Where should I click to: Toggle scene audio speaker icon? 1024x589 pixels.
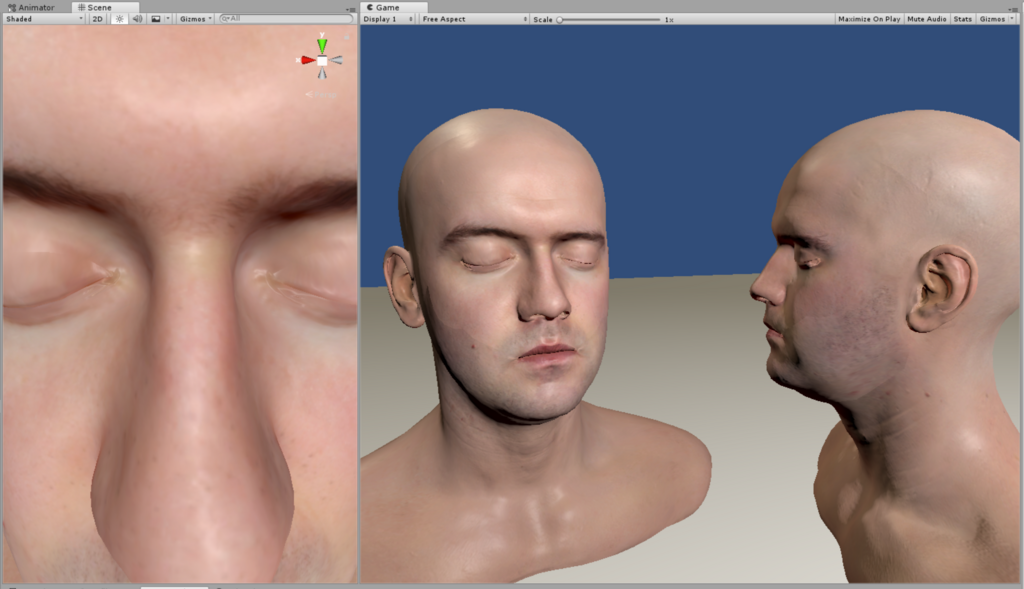tap(137, 19)
